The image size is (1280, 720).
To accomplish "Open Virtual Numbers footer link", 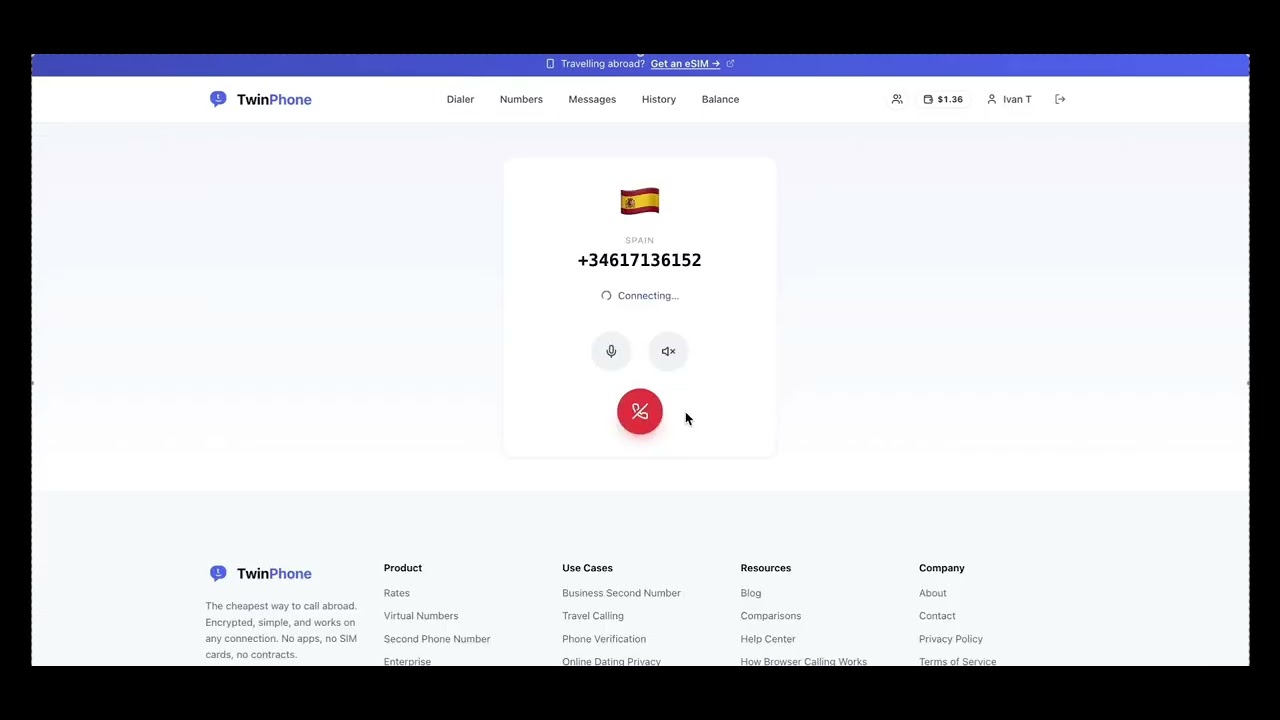I will [421, 616].
